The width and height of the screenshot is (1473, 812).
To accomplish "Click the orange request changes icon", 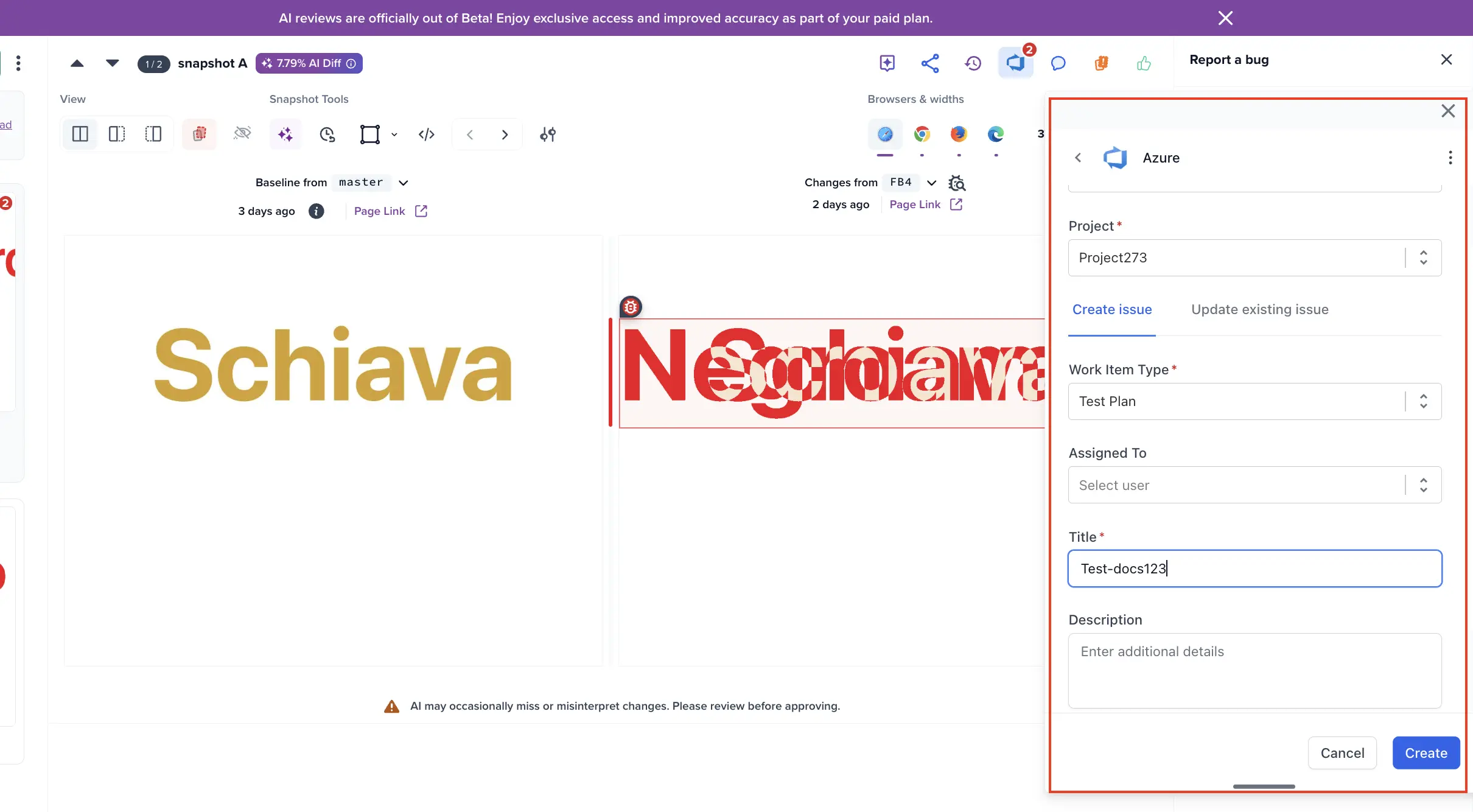I will click(x=1101, y=63).
